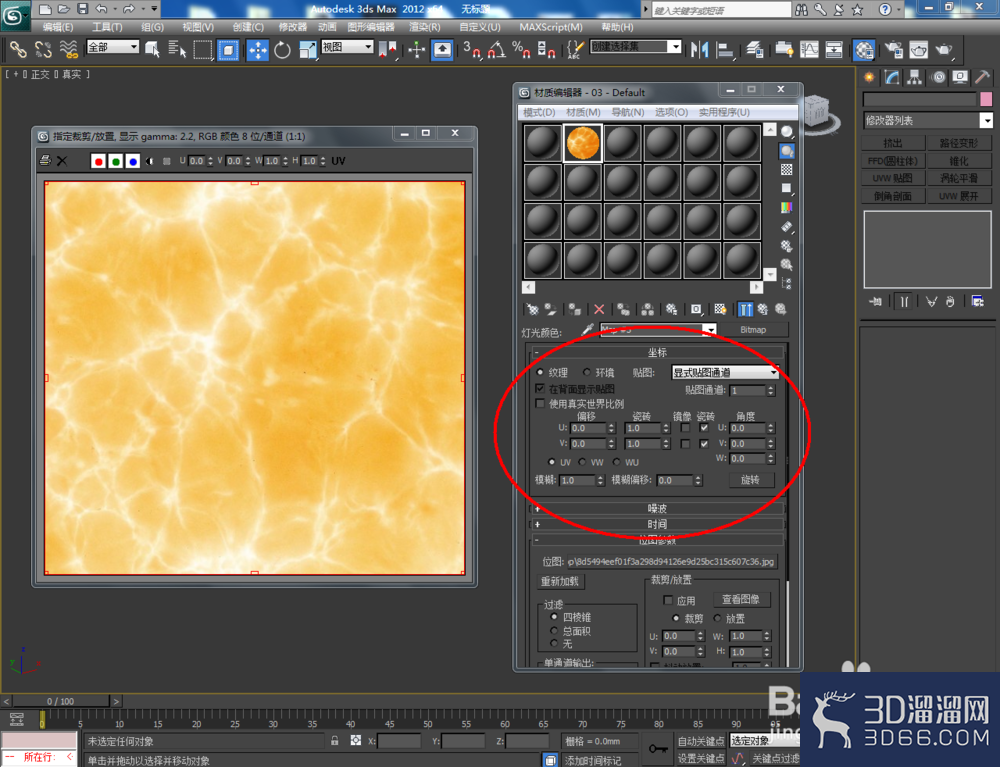Open Modify tab in command panel
Viewport: 1000px width, 767px height.
[x=892, y=77]
